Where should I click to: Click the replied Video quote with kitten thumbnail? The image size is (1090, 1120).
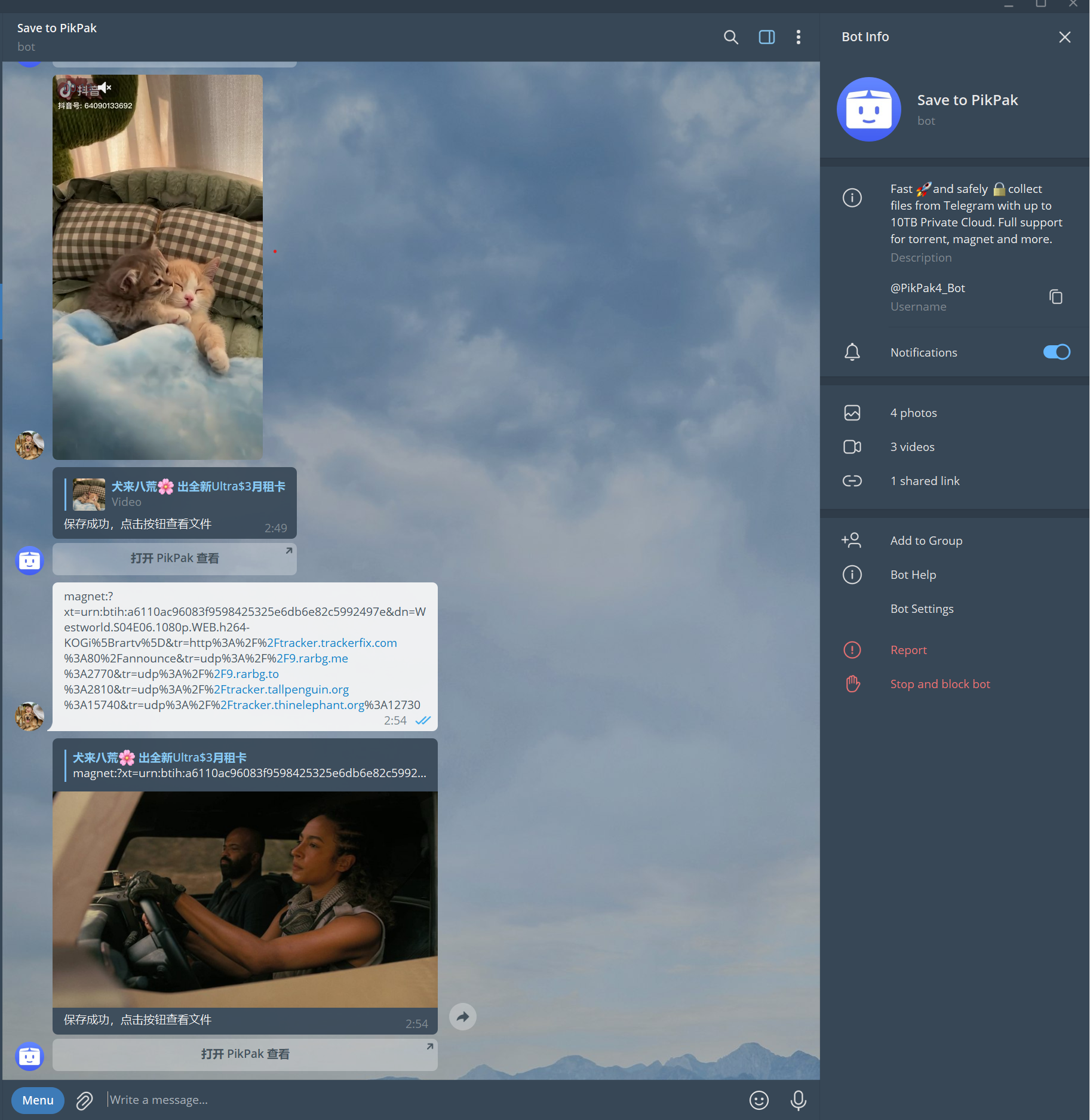click(x=175, y=494)
